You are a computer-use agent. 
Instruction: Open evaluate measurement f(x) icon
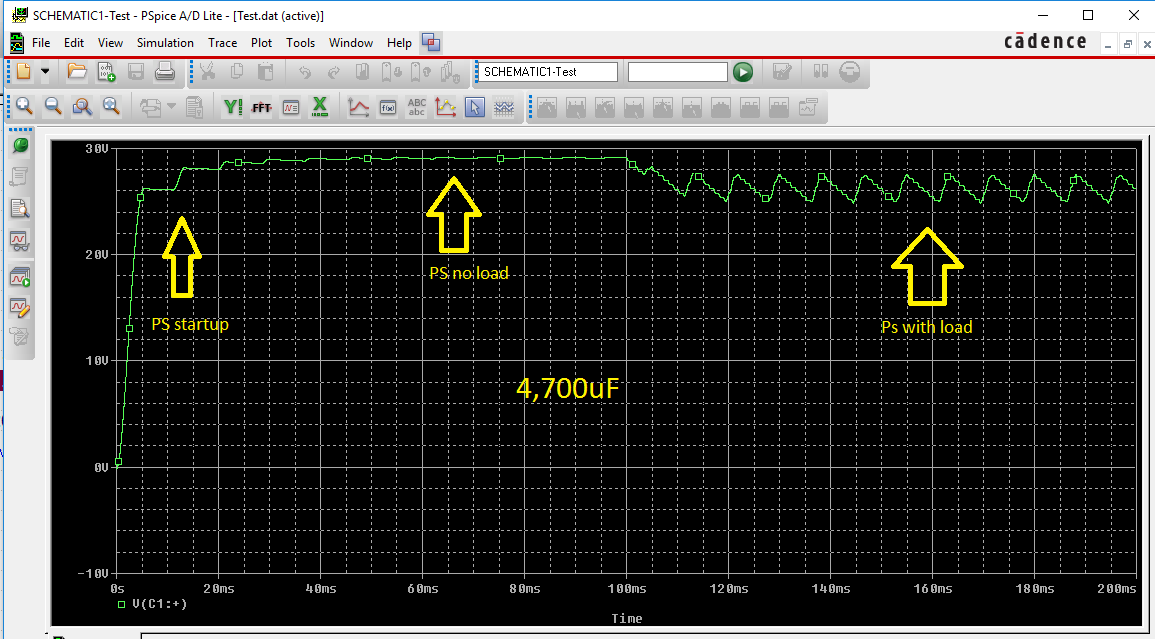tap(388, 107)
